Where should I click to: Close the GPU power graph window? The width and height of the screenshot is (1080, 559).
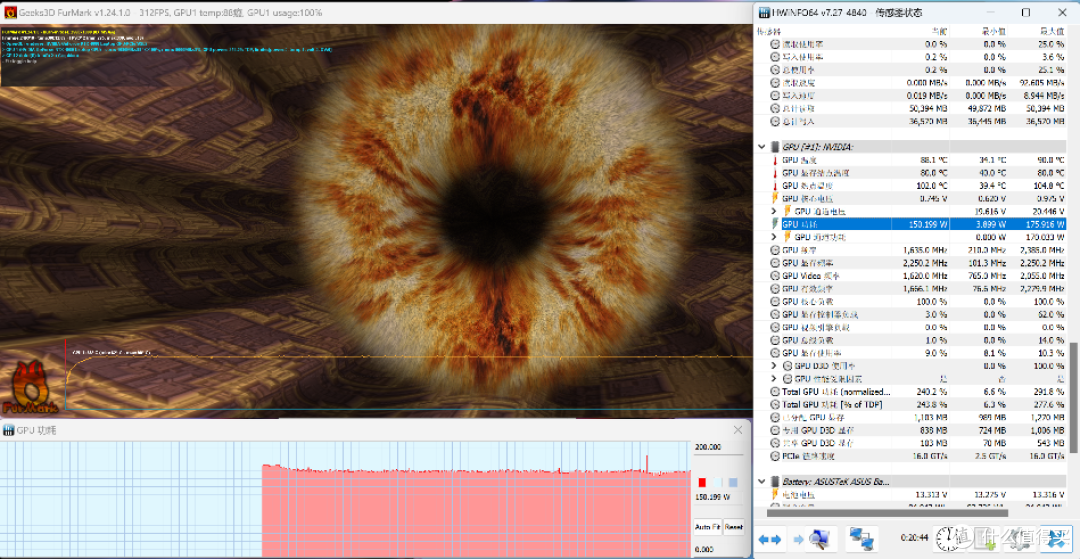coord(738,430)
